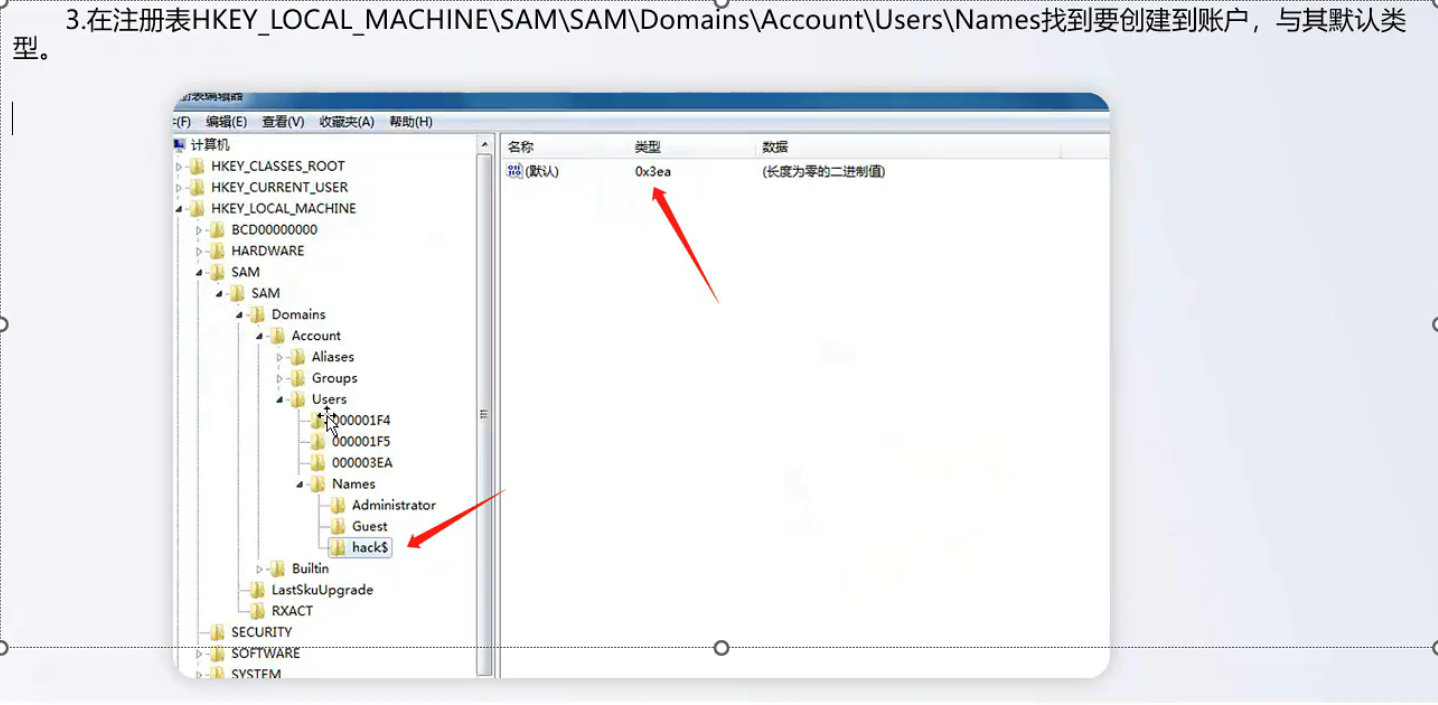This screenshot has height=705, width=1438.
Task: Collapse the Names key arrow
Action: point(300,484)
